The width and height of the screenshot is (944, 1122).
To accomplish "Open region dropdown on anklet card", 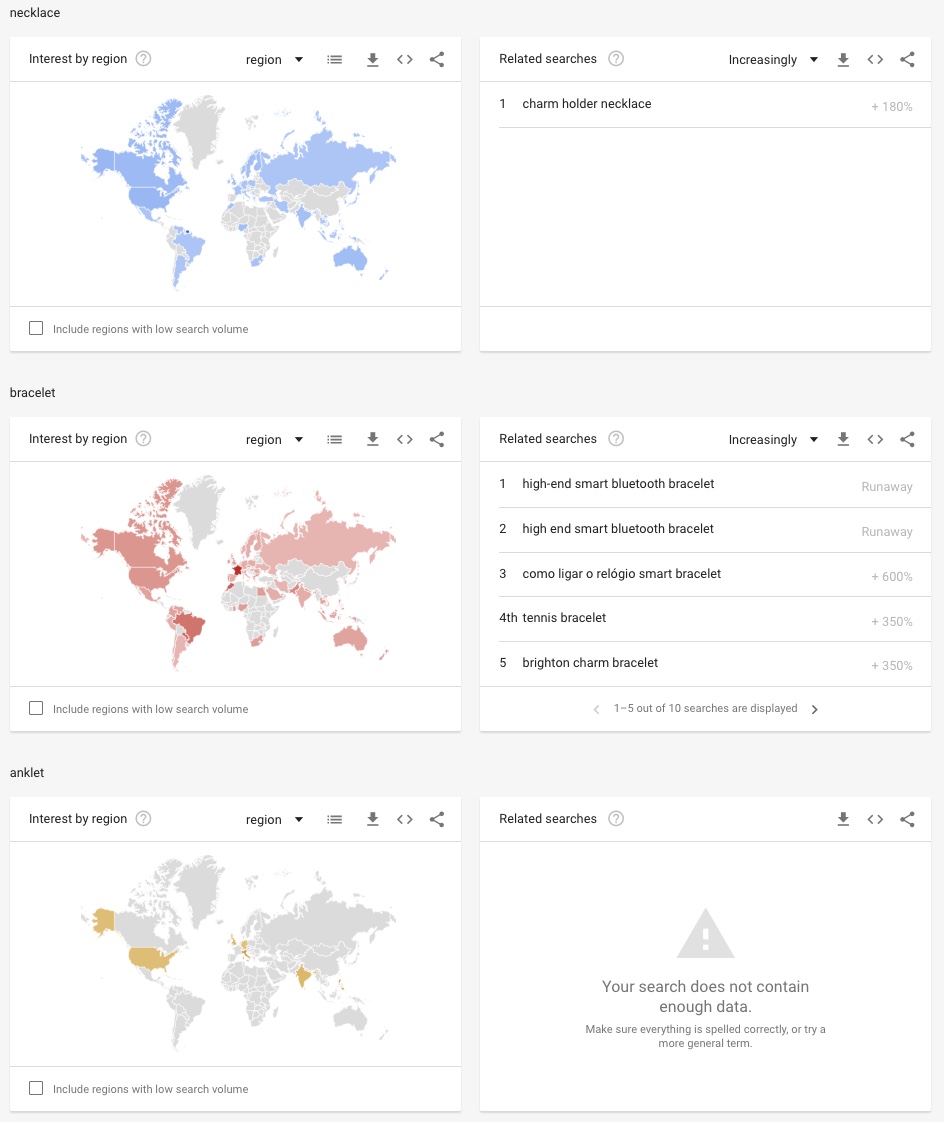I will (275, 820).
